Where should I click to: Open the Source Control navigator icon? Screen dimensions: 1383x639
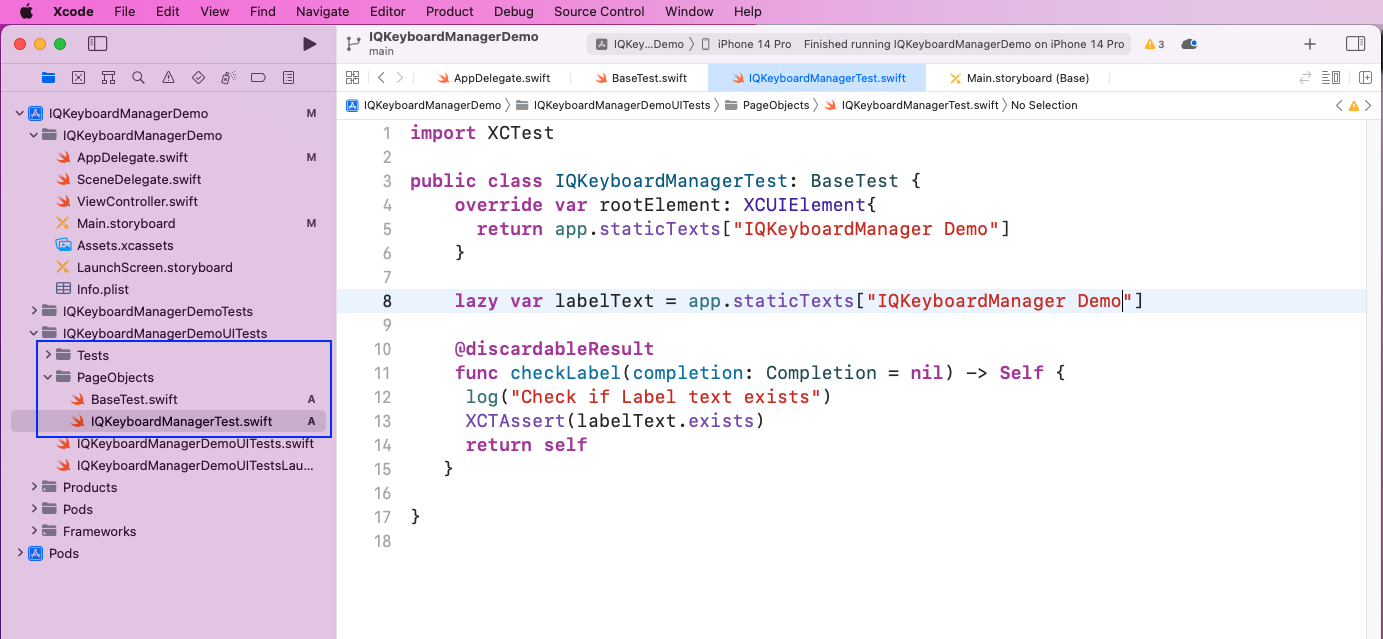click(x=78, y=77)
